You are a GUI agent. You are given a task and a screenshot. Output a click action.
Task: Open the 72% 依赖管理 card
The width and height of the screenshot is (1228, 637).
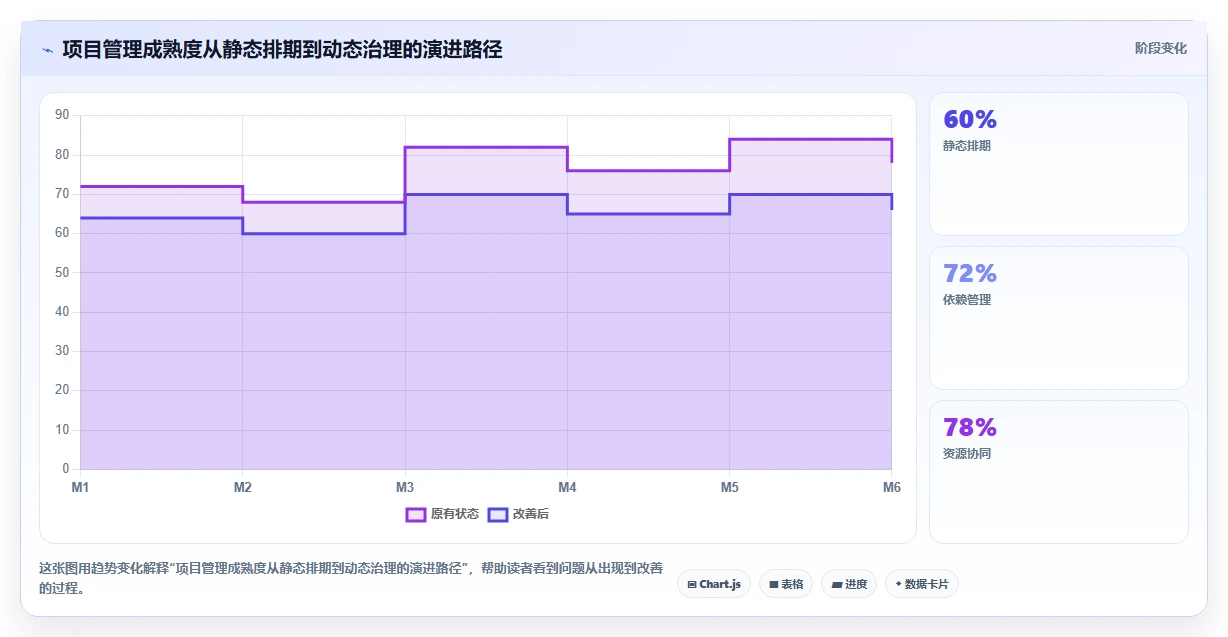tap(1058, 318)
